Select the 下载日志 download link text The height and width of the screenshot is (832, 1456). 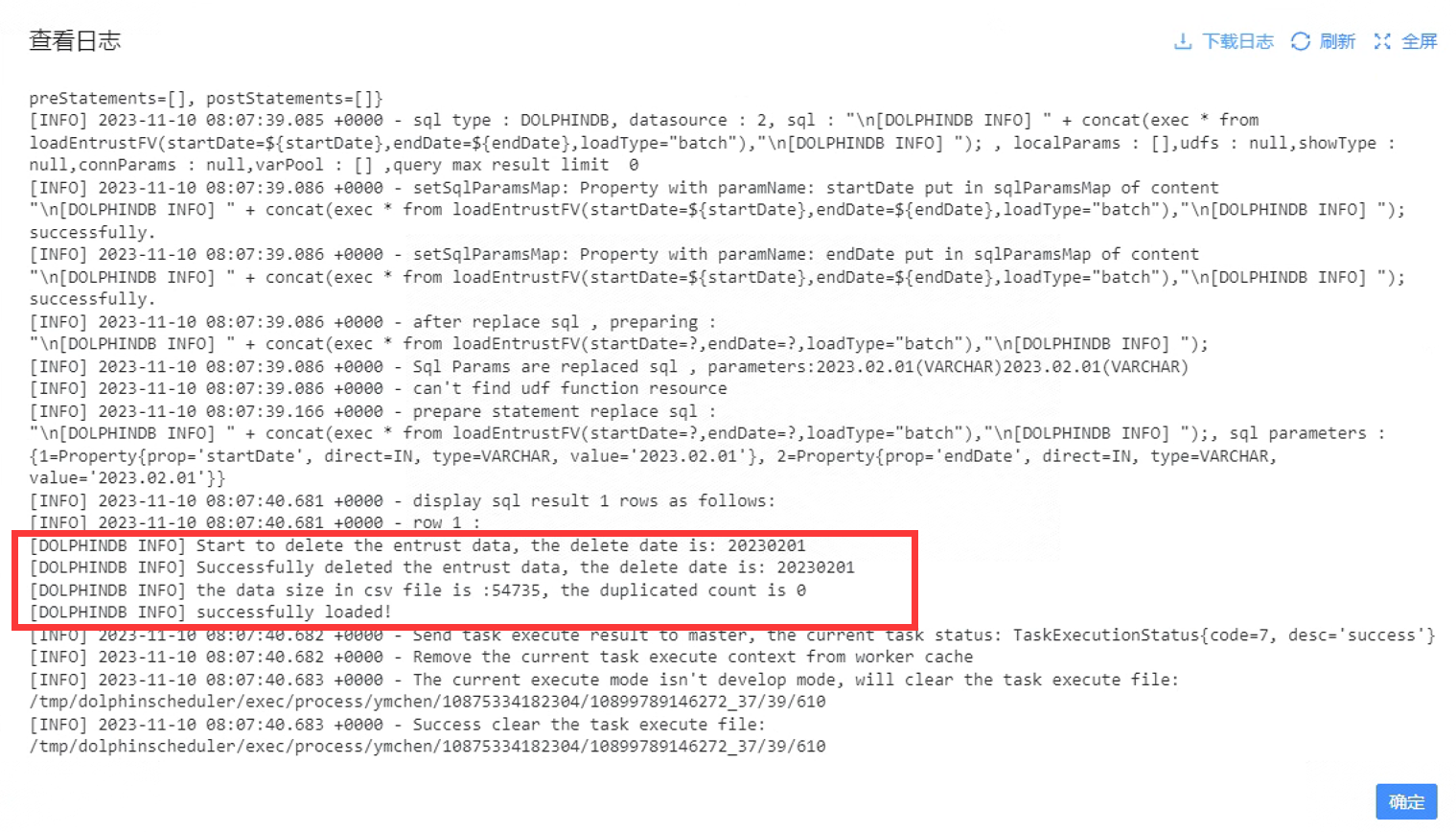[x=1238, y=41]
